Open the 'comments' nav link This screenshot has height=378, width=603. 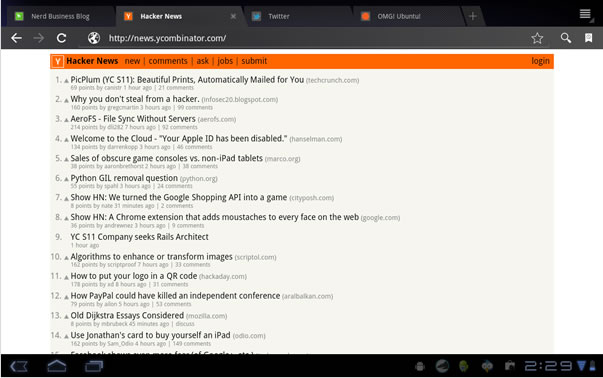(168, 61)
